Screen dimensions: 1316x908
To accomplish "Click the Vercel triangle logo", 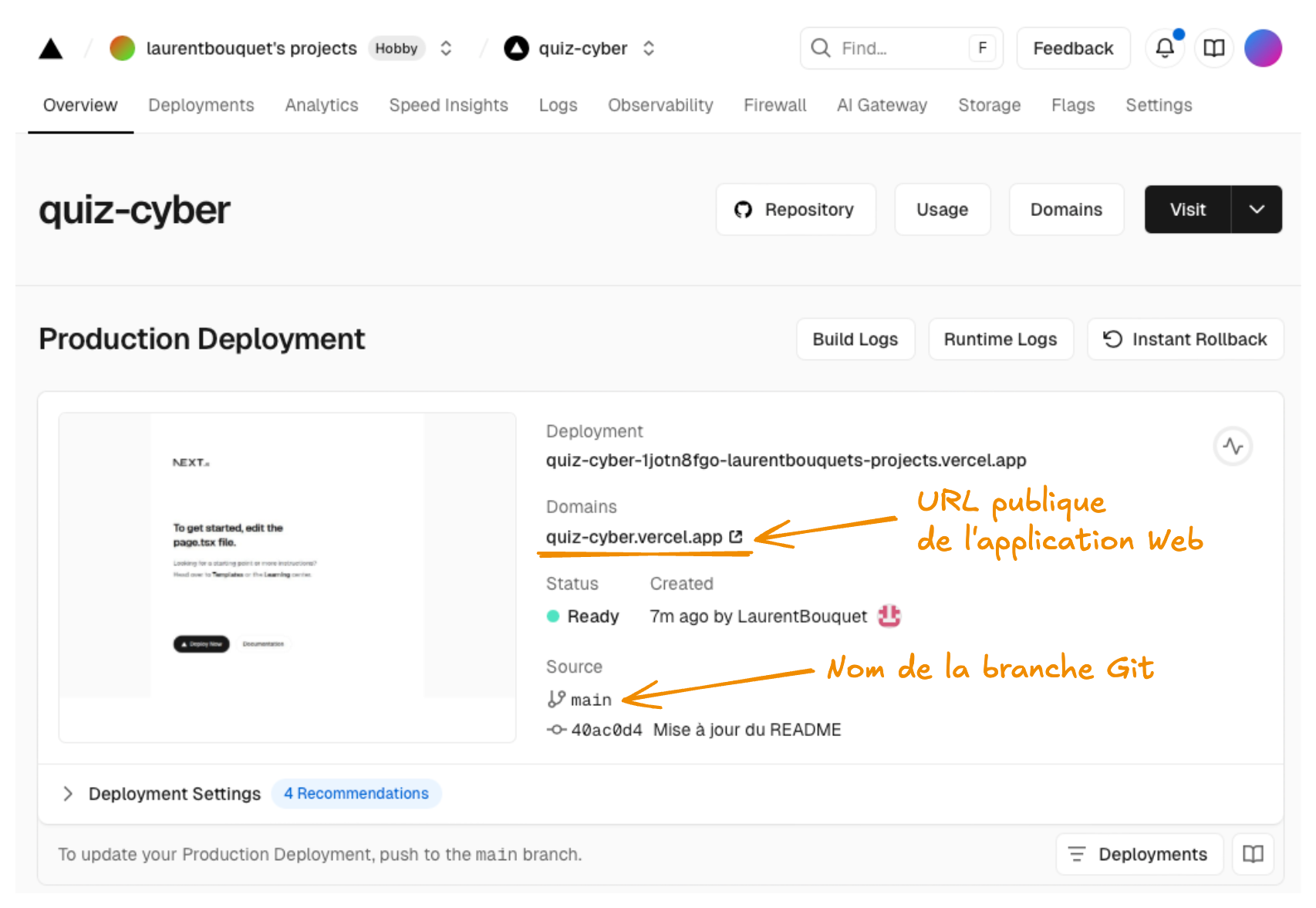I will pyautogui.click(x=50, y=48).
